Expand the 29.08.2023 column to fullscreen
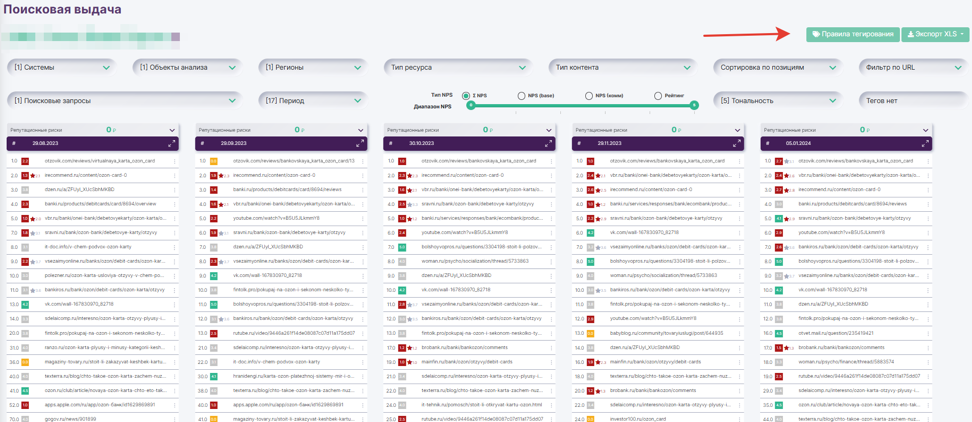The height and width of the screenshot is (422, 972). [x=171, y=144]
